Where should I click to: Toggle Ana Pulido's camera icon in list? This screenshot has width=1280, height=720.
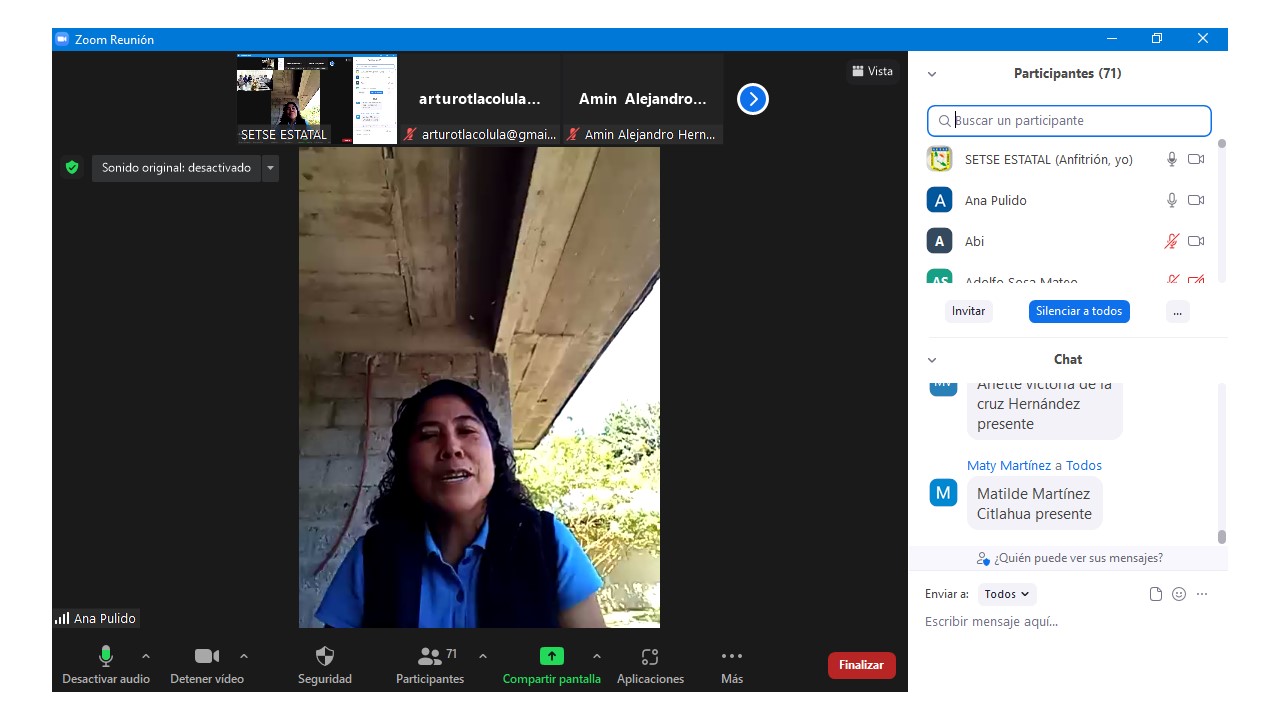pos(1196,200)
